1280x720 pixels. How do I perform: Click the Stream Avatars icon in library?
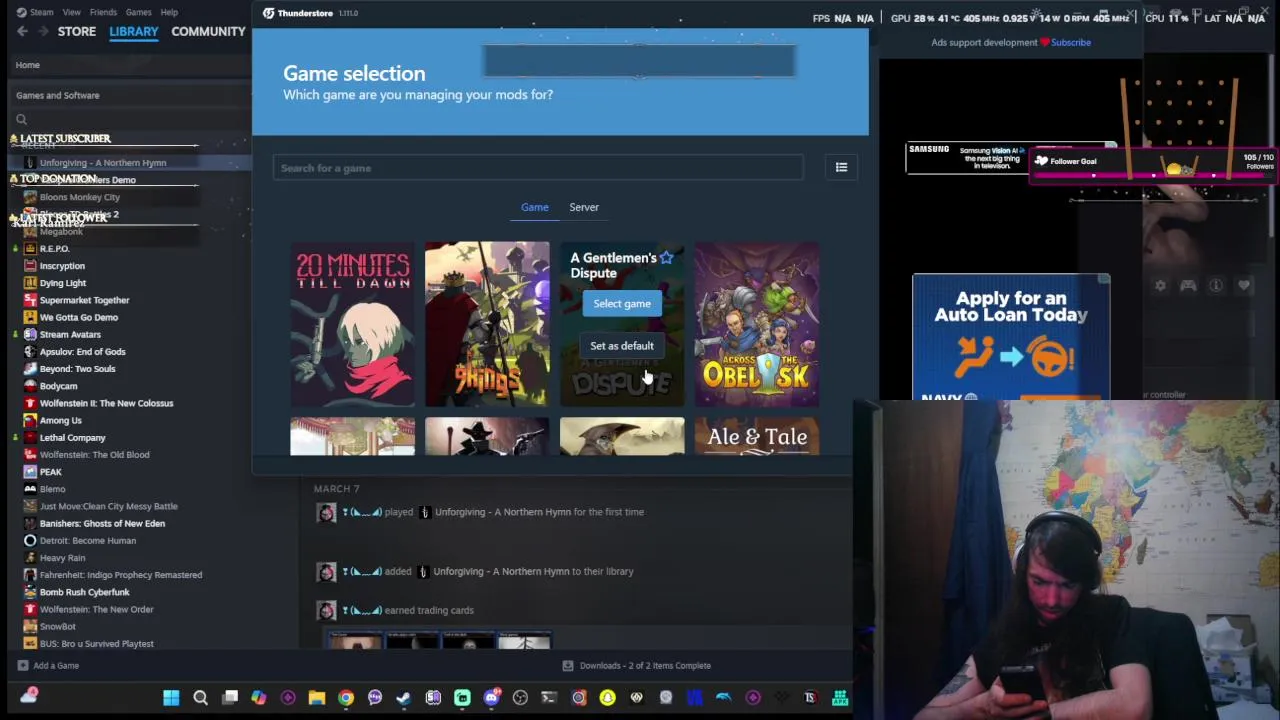point(30,334)
